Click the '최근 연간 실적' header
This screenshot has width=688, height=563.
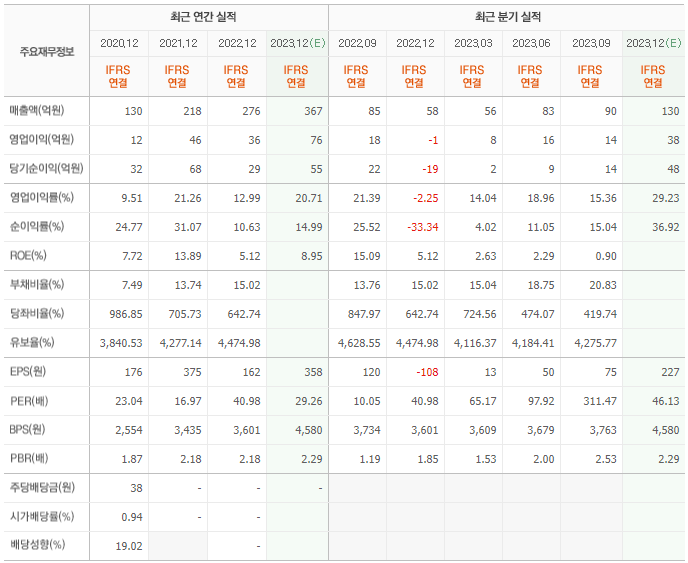(x=203, y=17)
